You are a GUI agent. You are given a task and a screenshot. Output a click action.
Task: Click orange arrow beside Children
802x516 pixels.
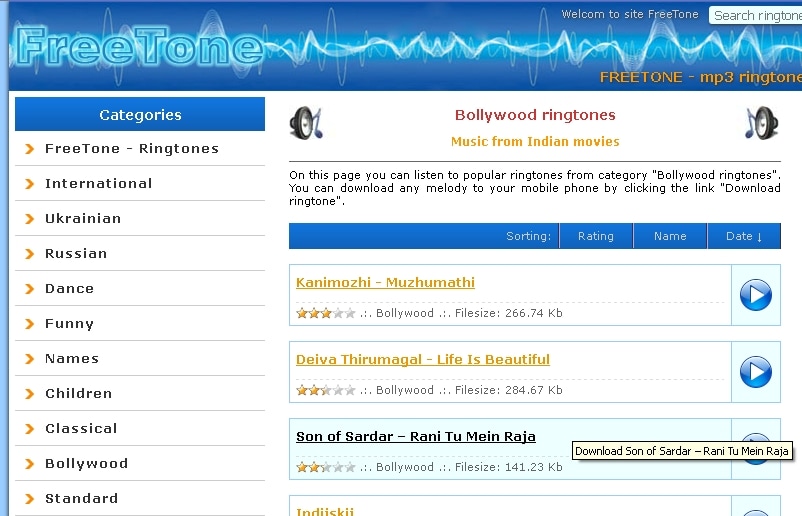(30, 394)
